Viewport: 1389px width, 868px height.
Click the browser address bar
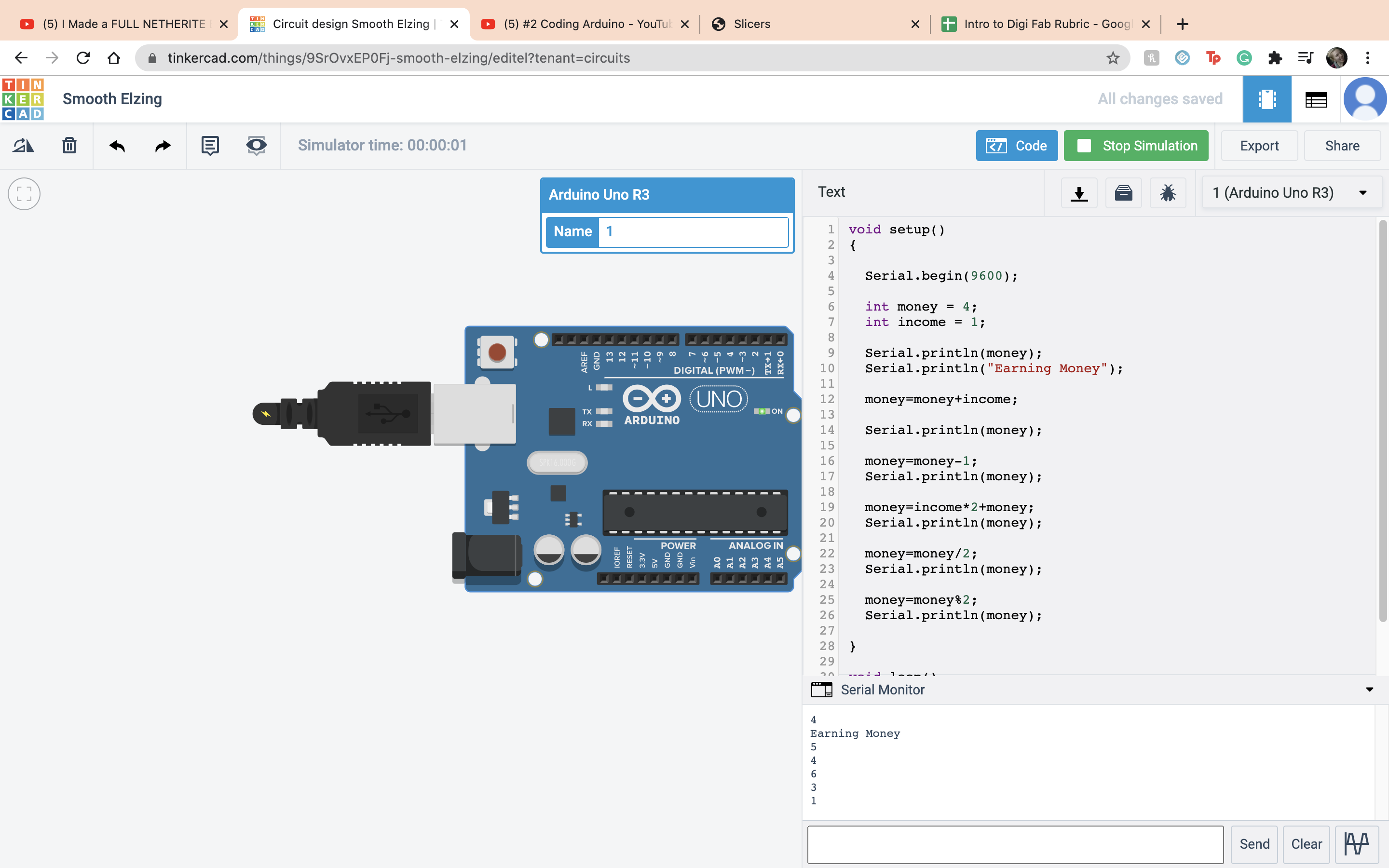(x=631, y=58)
